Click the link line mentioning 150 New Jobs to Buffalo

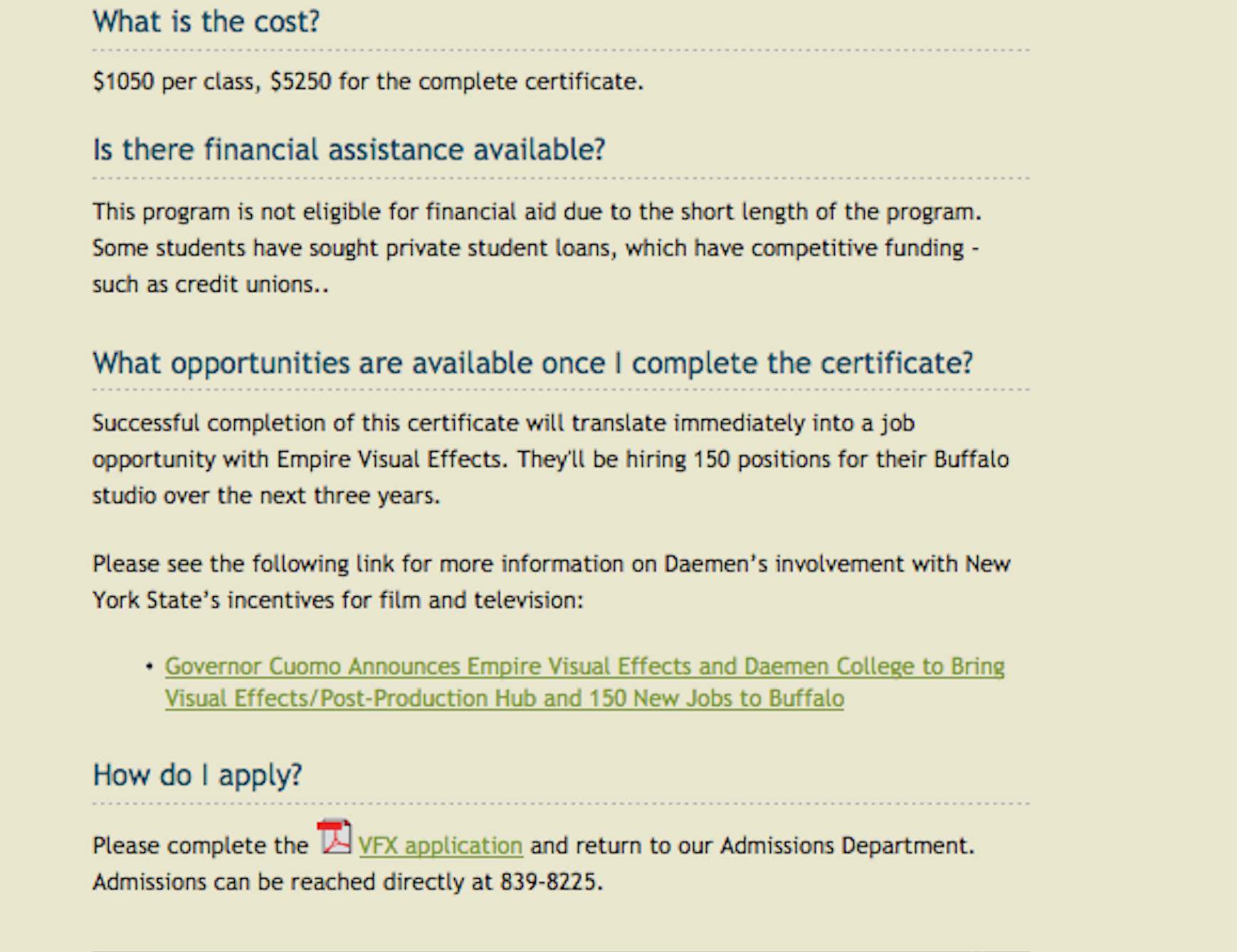coord(505,699)
